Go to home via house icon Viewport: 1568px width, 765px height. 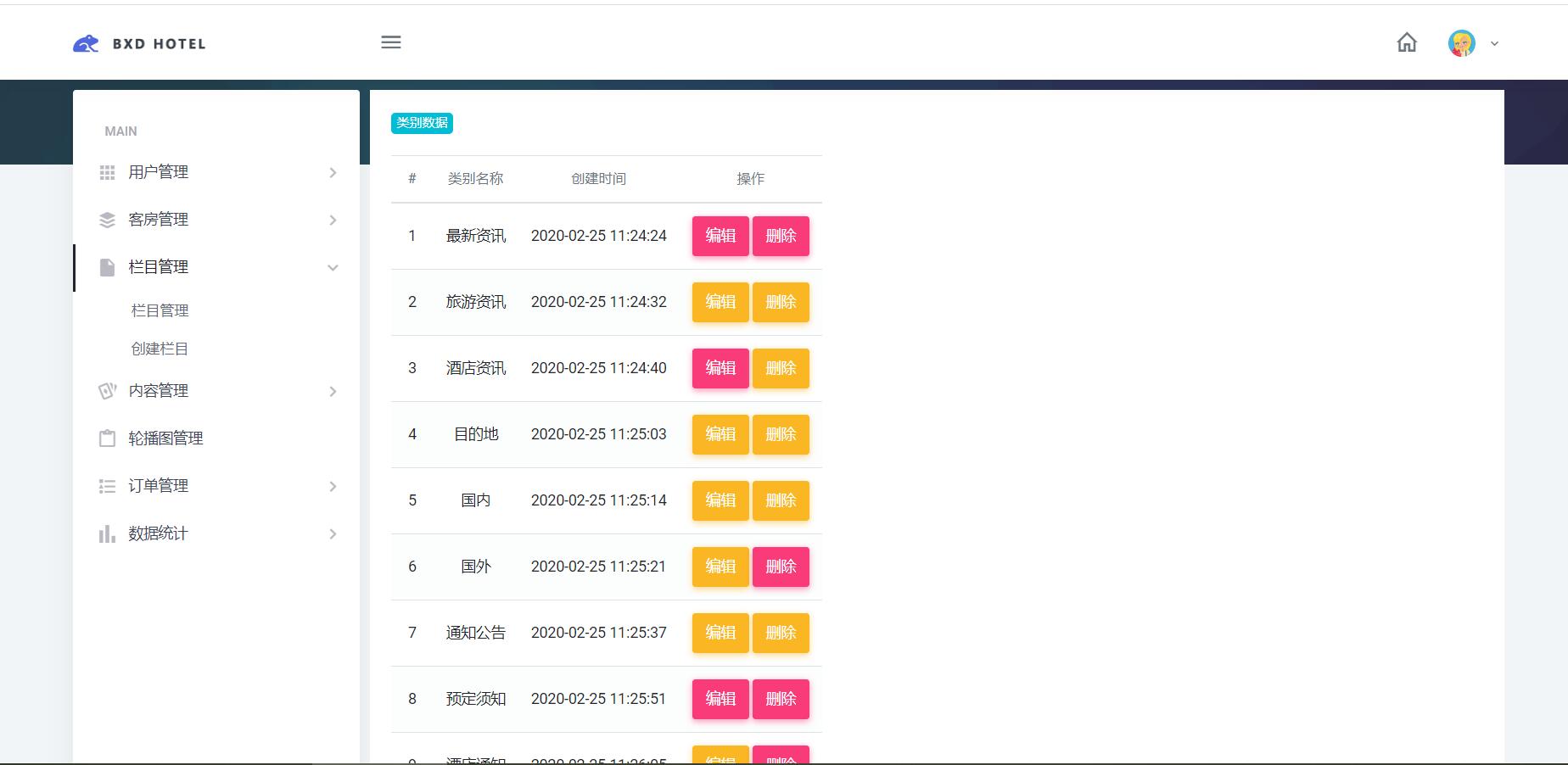click(x=1407, y=42)
